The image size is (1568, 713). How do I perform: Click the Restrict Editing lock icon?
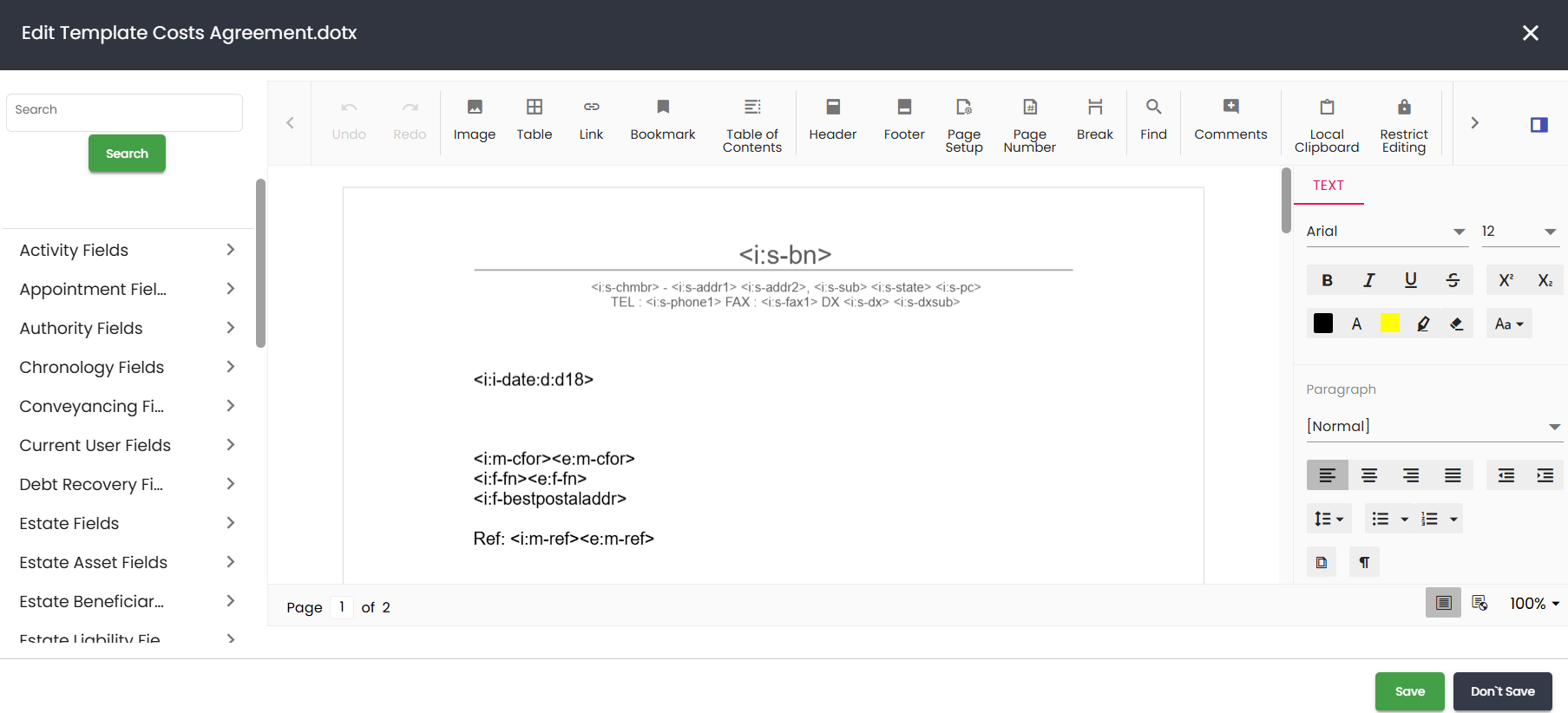pos(1404,108)
